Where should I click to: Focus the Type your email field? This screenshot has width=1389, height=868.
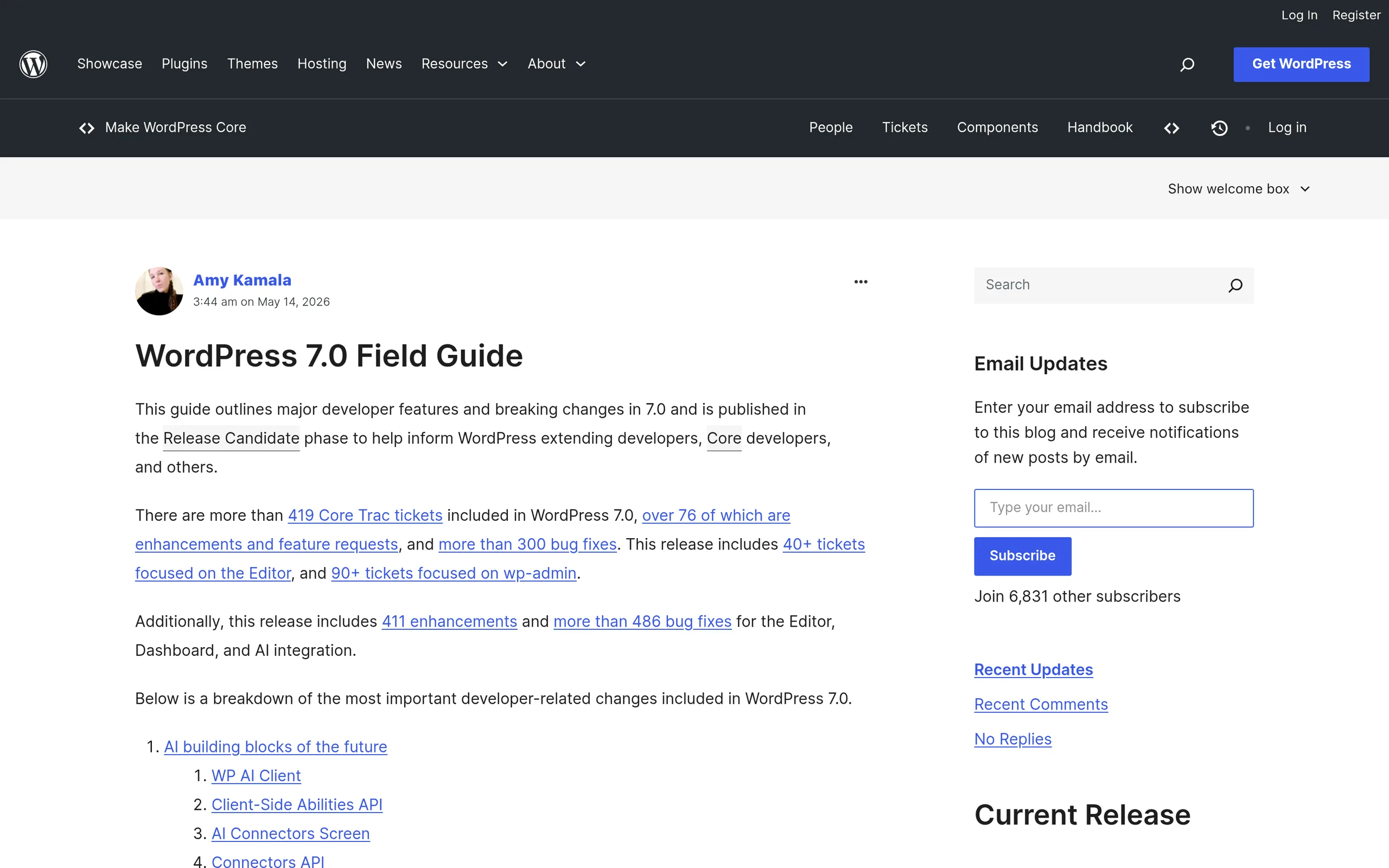coord(1113,508)
